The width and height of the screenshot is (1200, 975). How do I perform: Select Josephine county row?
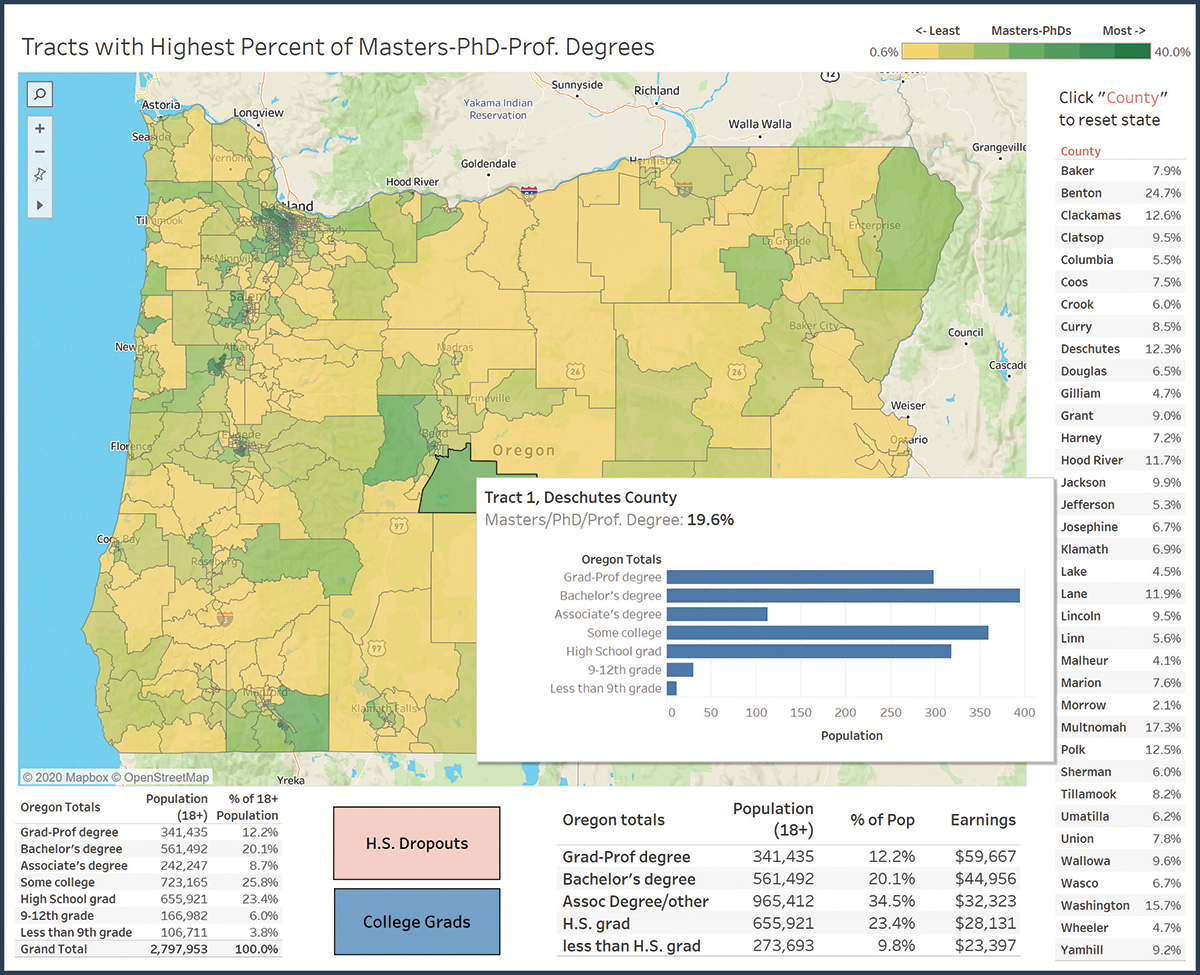click(1121, 527)
